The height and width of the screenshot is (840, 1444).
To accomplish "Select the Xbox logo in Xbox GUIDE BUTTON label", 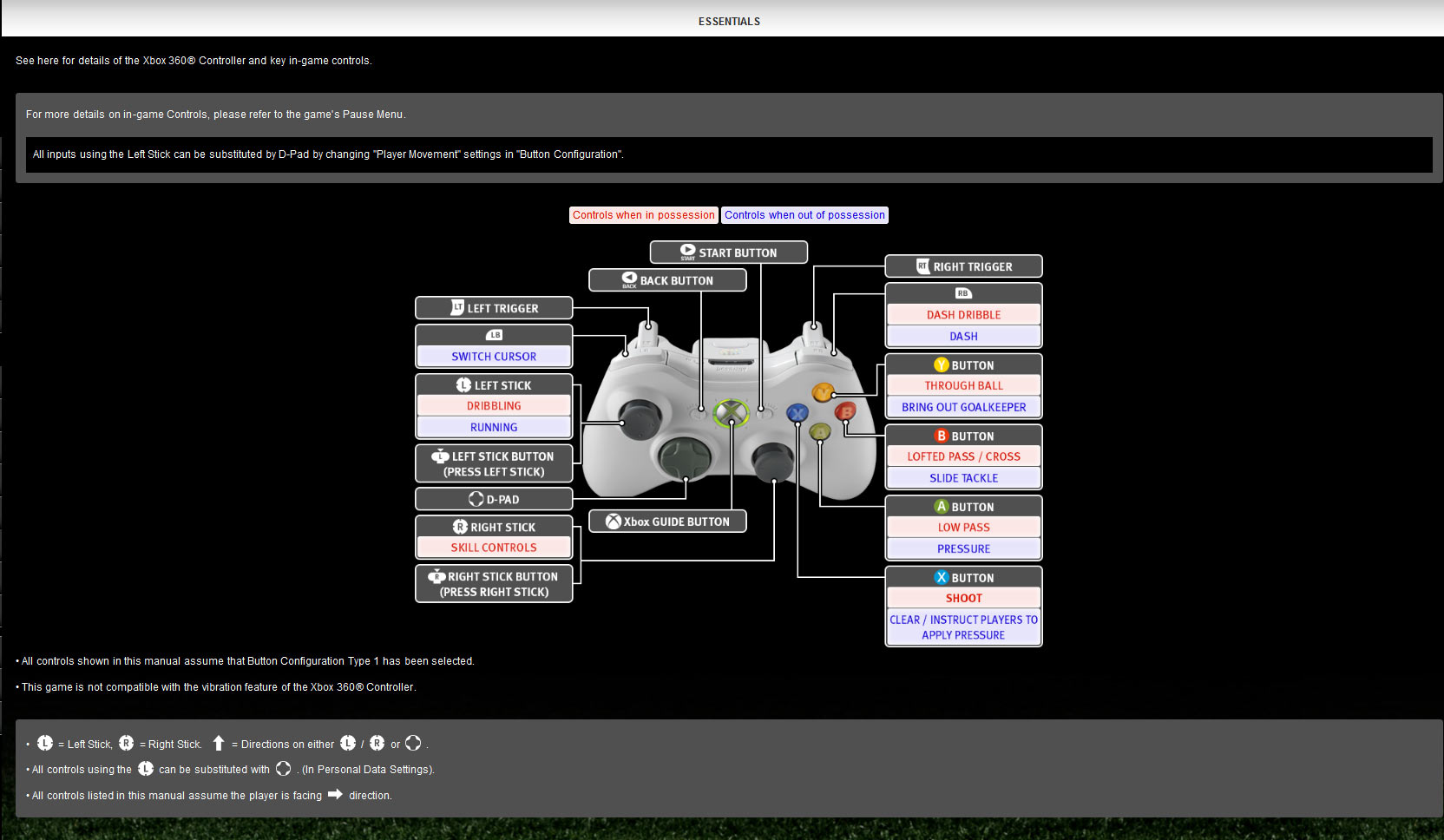I will tap(614, 522).
